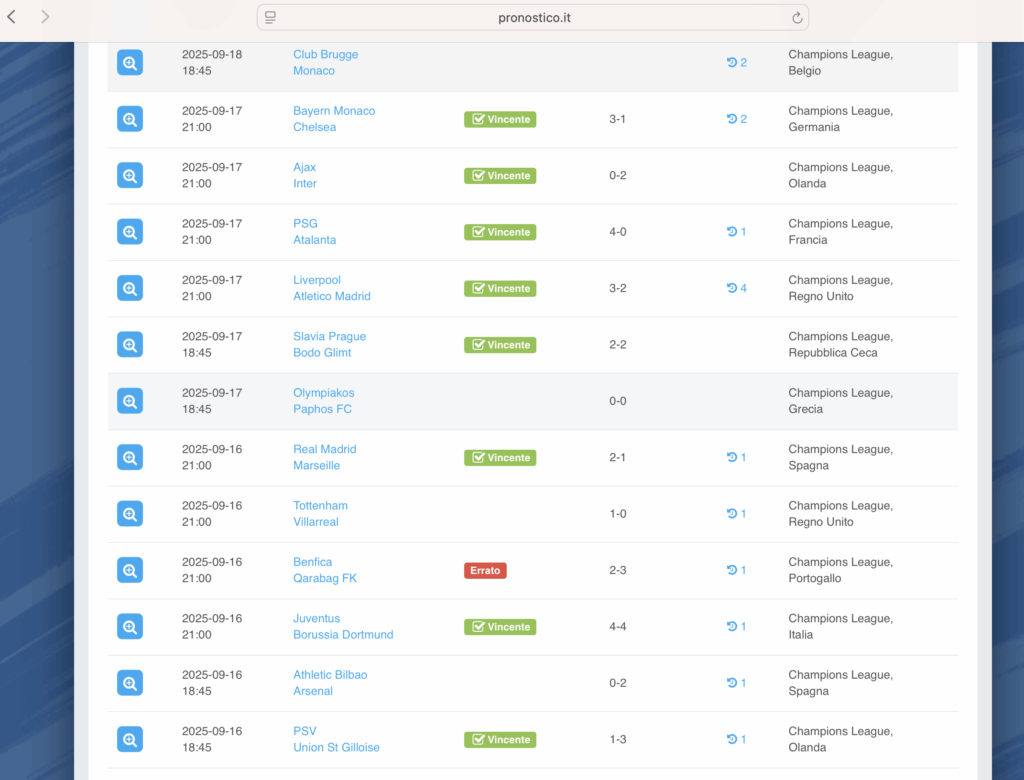Open magnifier details for Olympiakos match
This screenshot has height=780, width=1024.
pos(130,401)
